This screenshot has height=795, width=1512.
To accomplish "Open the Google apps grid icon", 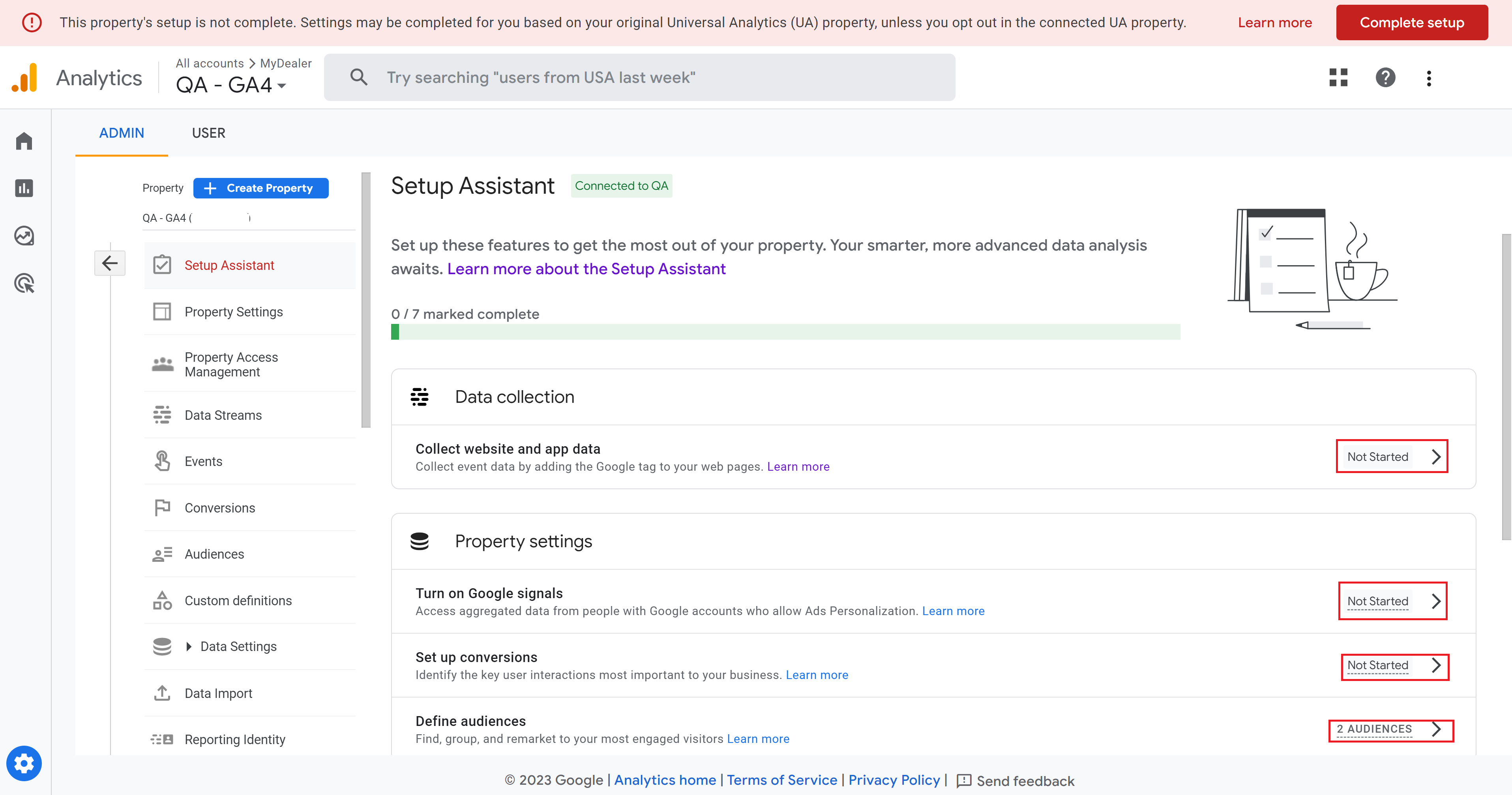I will click(x=1338, y=77).
